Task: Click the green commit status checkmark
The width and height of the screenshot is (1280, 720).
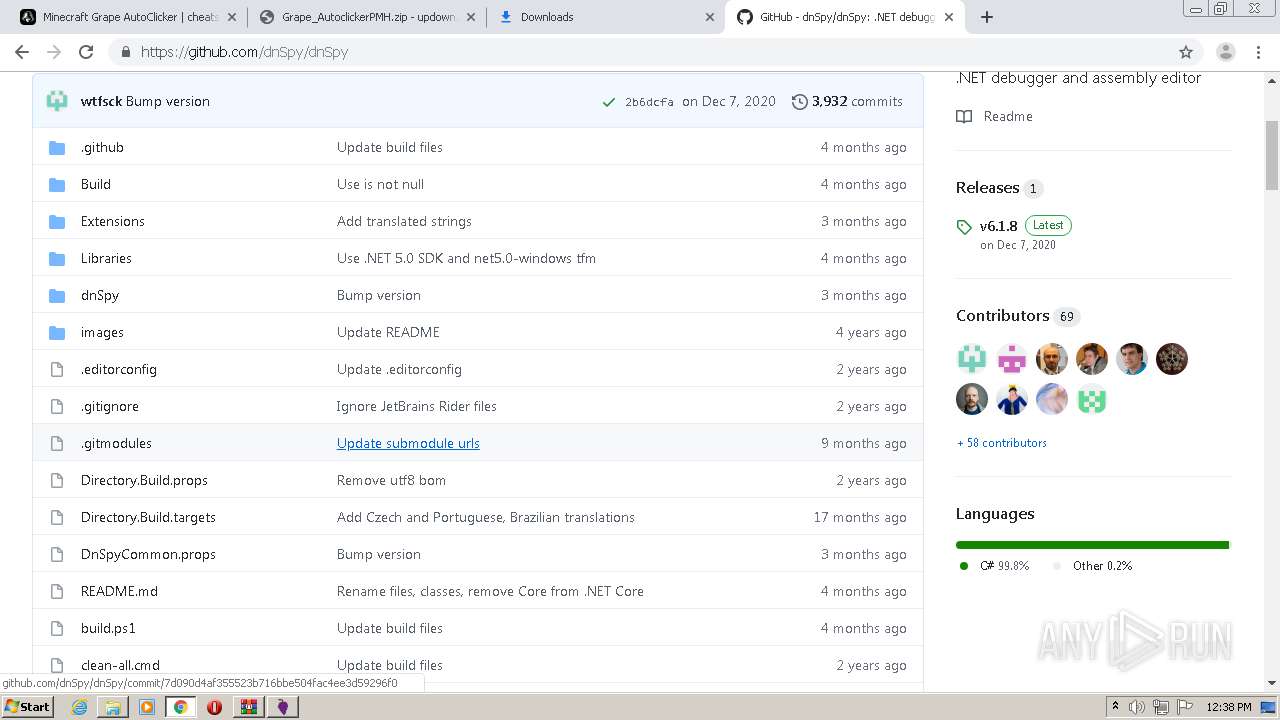Action: [608, 102]
